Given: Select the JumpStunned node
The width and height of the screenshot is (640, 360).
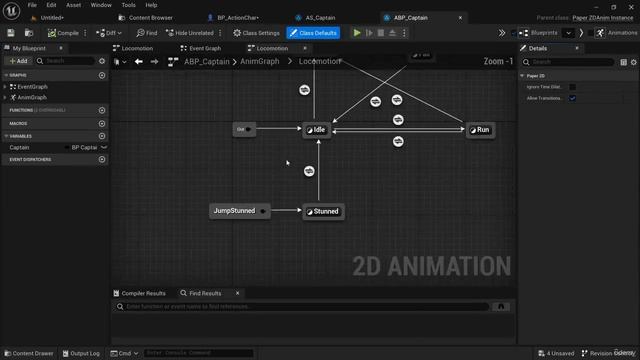Looking at the screenshot, I should tap(239, 211).
